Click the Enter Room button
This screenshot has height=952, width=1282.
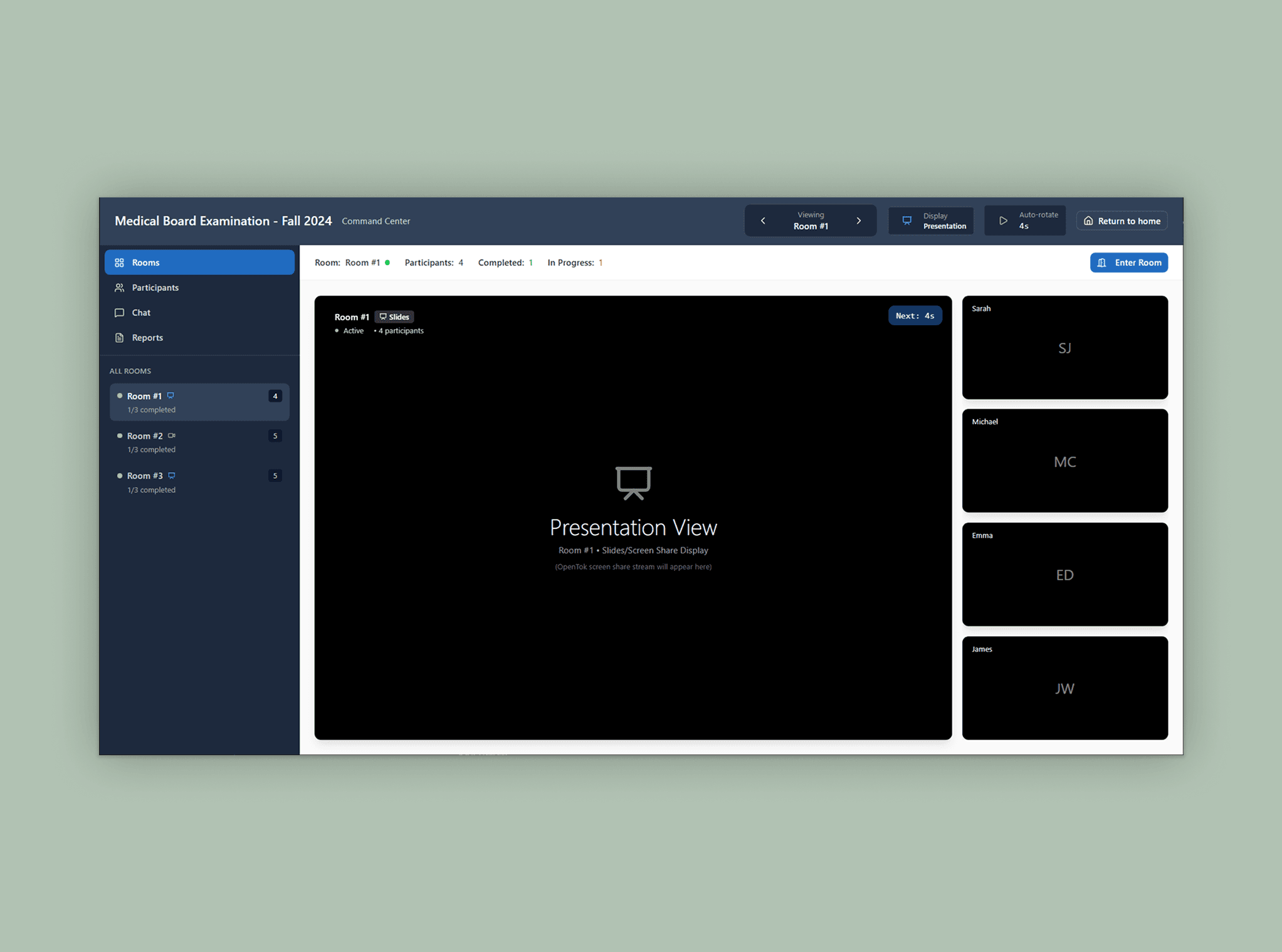coord(1128,262)
